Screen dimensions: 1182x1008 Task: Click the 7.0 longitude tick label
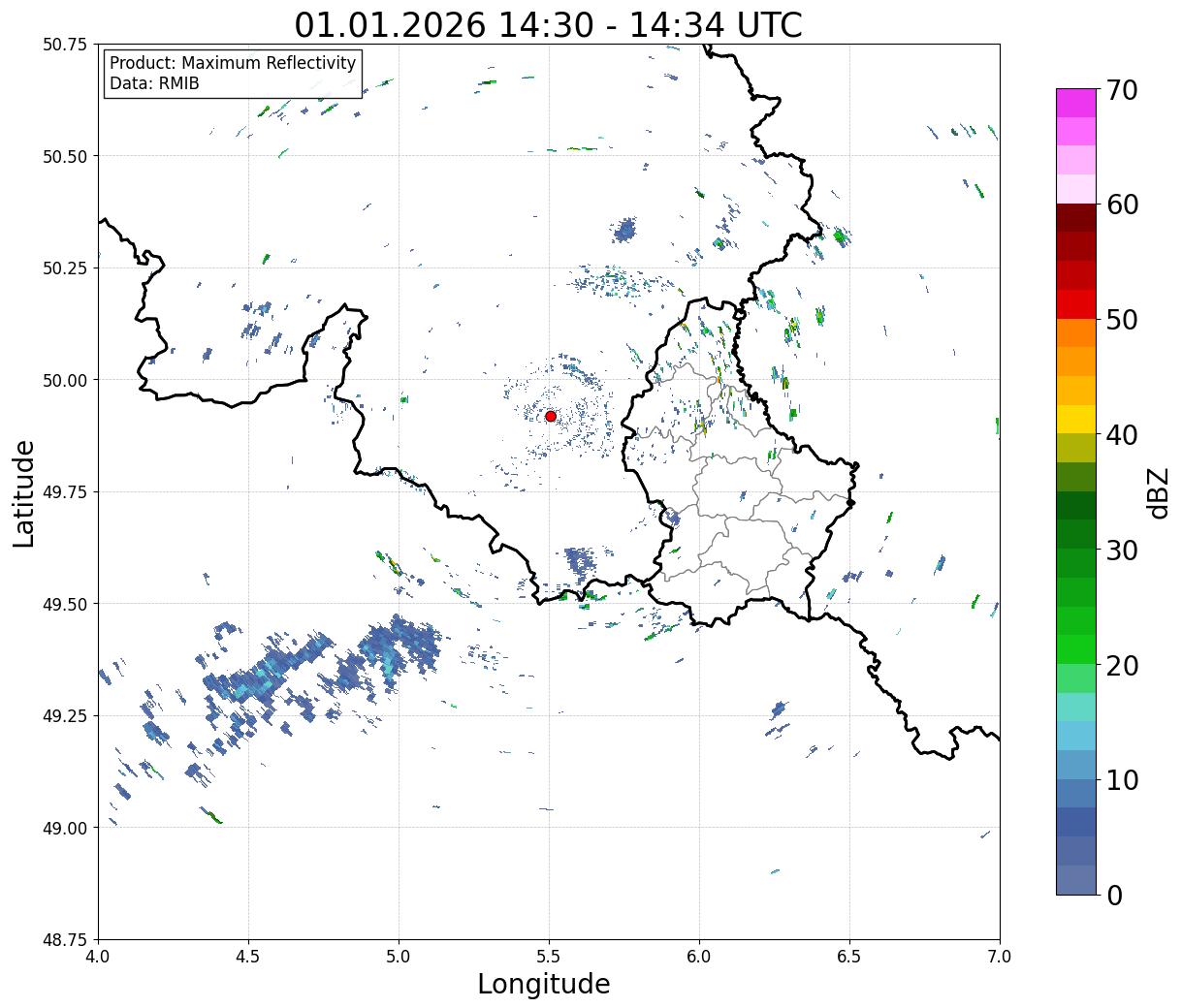pos(1000,957)
